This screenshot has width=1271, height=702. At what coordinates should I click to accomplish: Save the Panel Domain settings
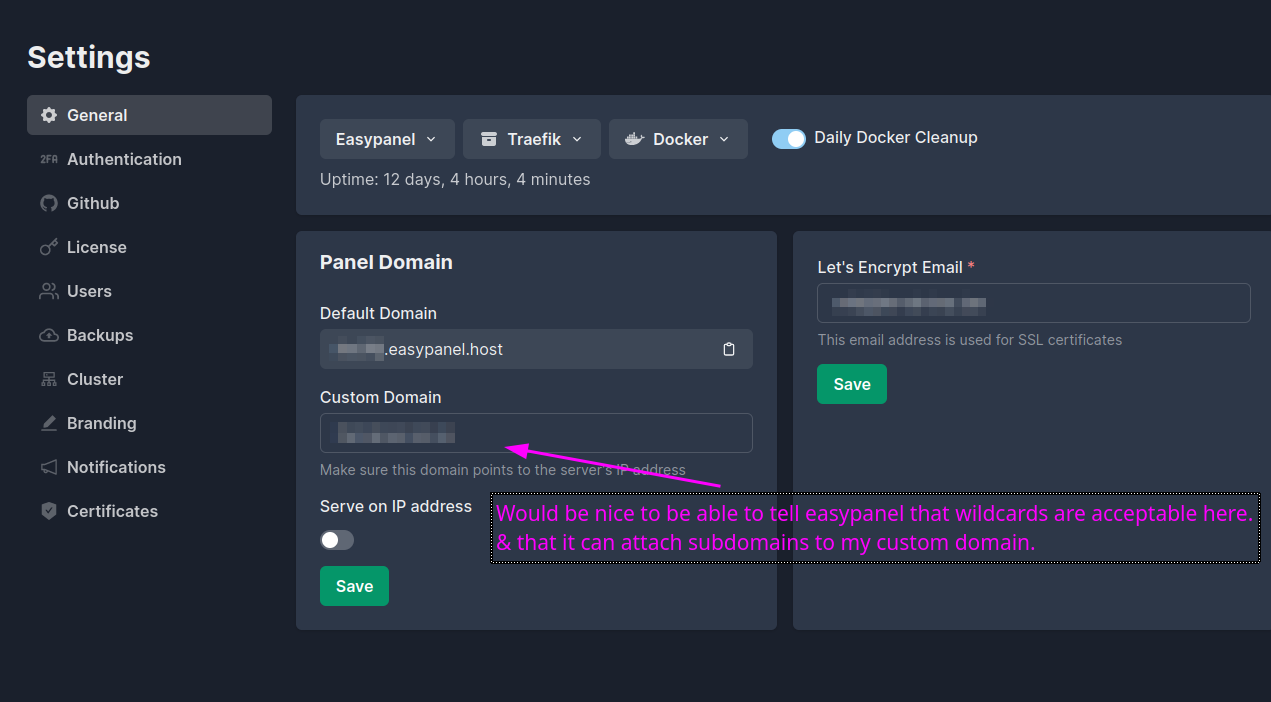pyautogui.click(x=354, y=586)
